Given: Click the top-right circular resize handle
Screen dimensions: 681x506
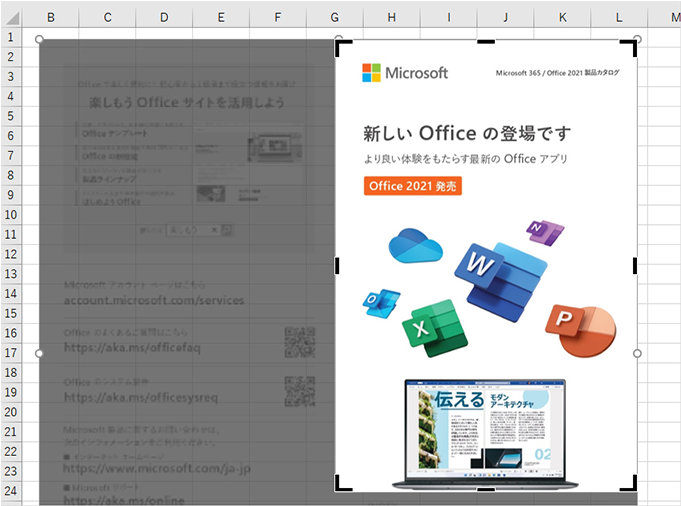Looking at the screenshot, I should point(637,40).
